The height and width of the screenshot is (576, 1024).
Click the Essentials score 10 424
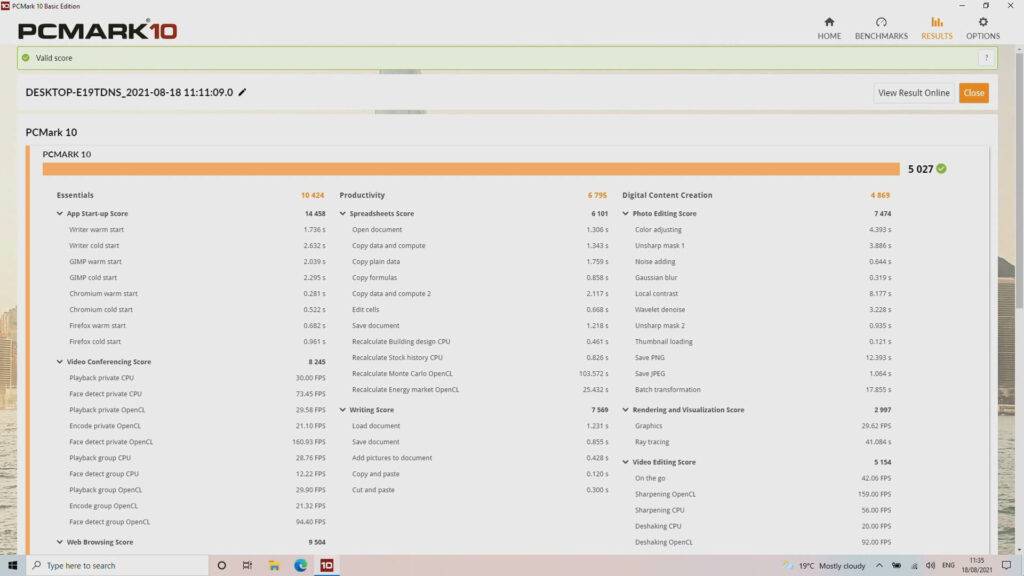pyautogui.click(x=312, y=195)
